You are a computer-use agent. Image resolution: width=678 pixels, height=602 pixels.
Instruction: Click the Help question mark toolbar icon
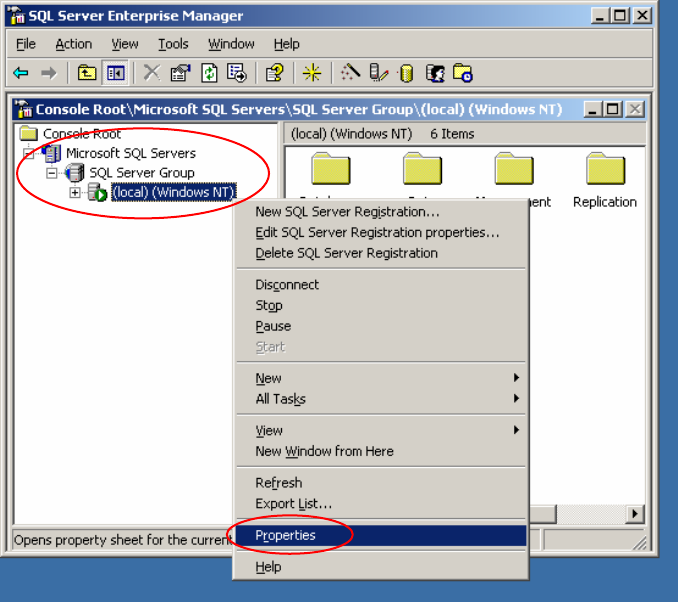pyautogui.click(x=275, y=73)
